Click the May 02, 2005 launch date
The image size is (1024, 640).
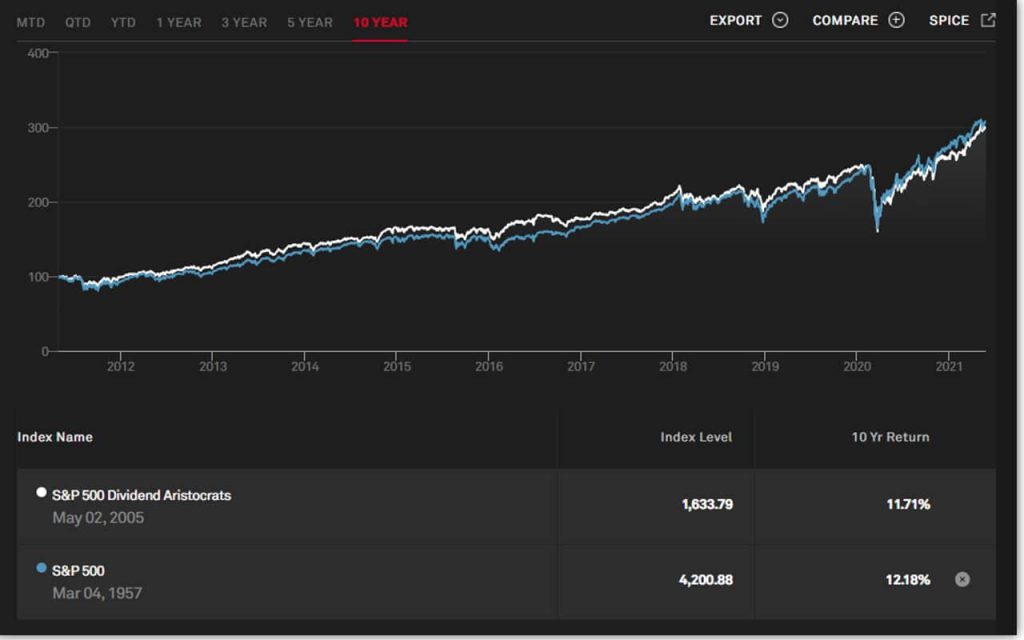(x=98, y=518)
